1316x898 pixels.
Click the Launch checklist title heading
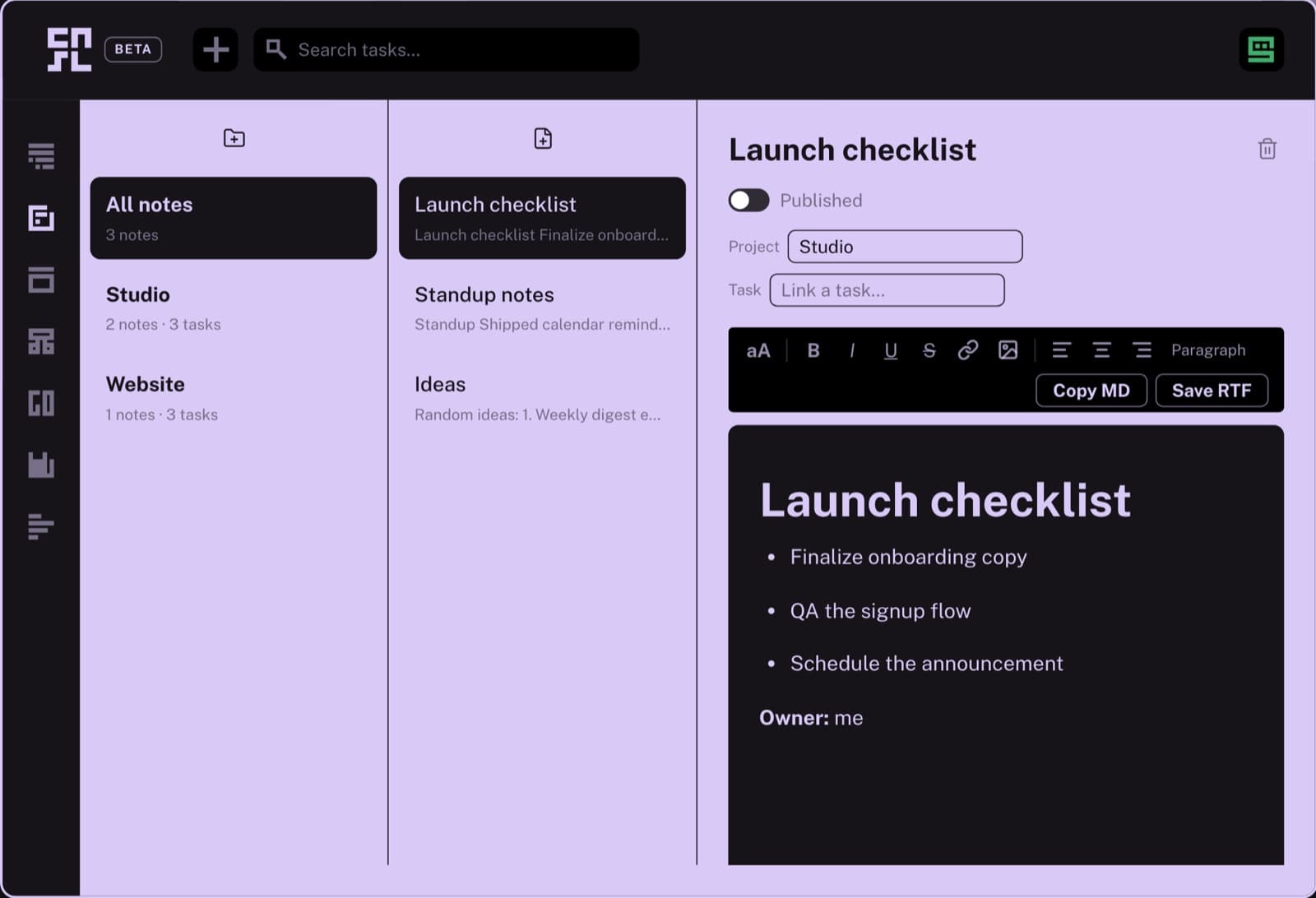click(x=852, y=150)
